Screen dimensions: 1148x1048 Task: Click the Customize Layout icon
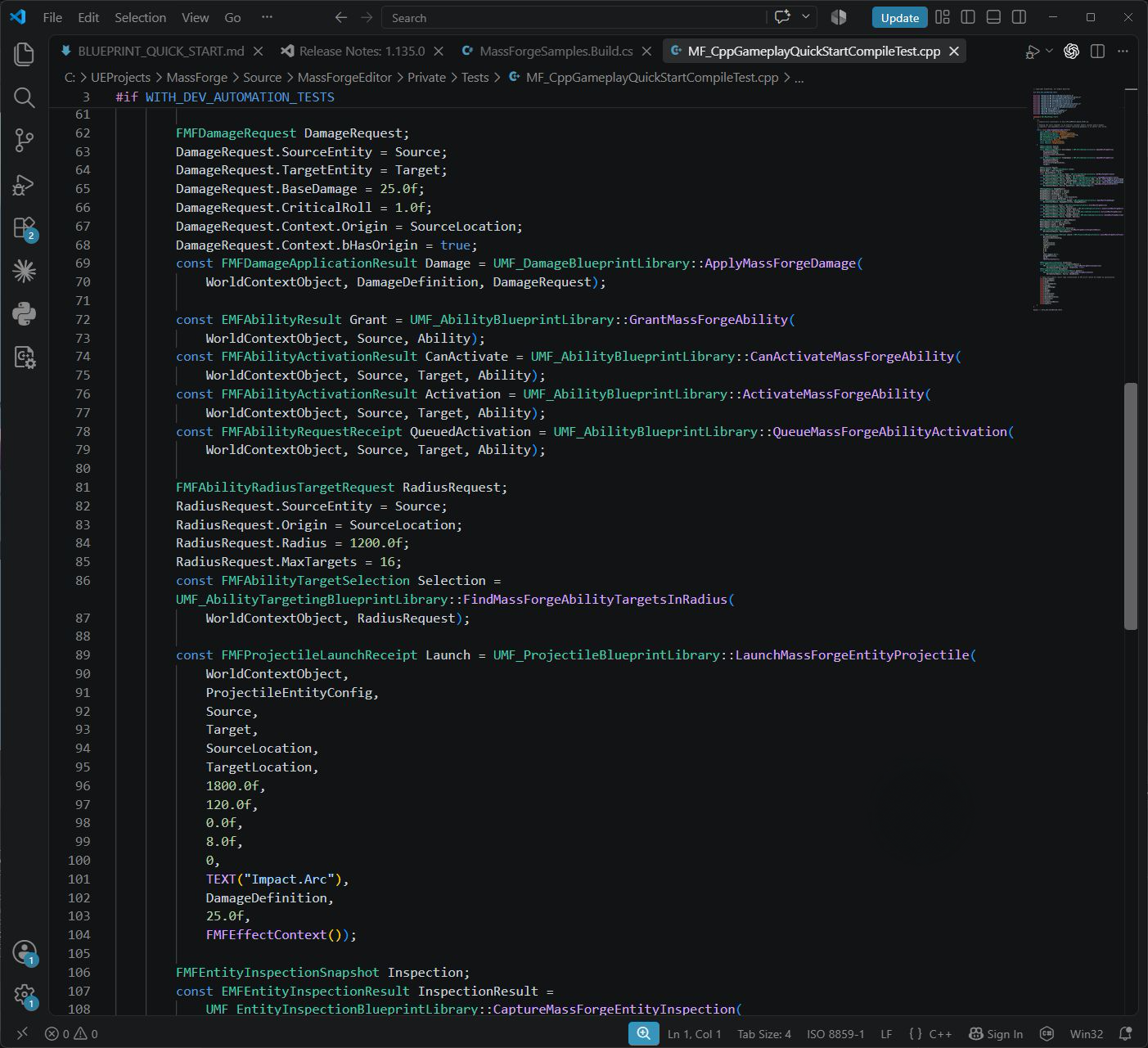(943, 17)
